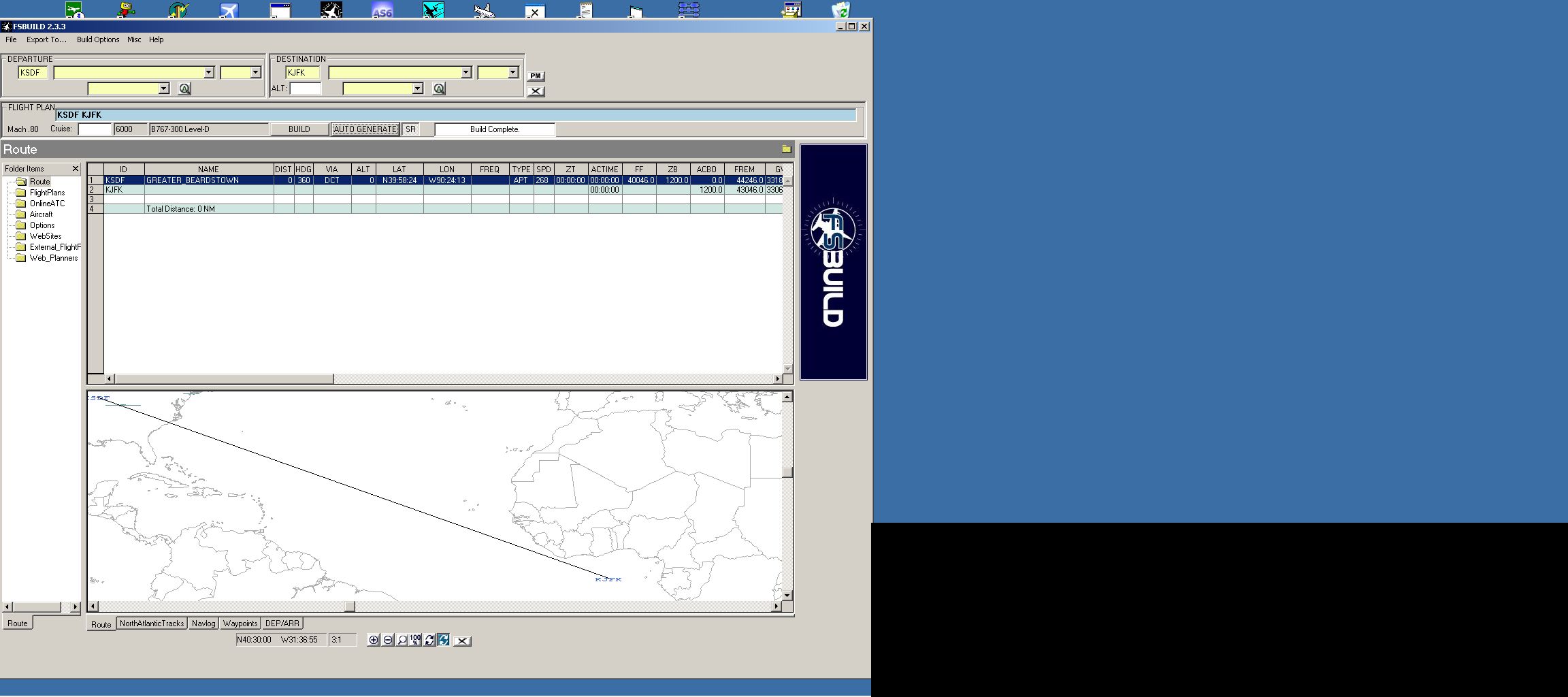
Task: Click the map vertical scrollbar thumb
Action: [x=787, y=472]
